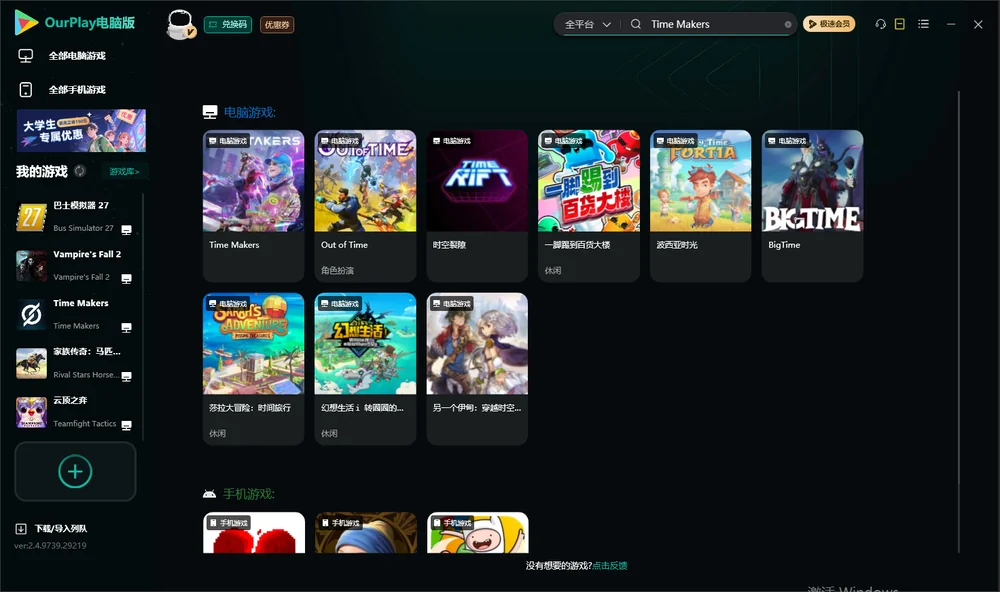Open the yellow bookmark panel icon
The width and height of the screenshot is (1000, 592).
[x=900, y=24]
